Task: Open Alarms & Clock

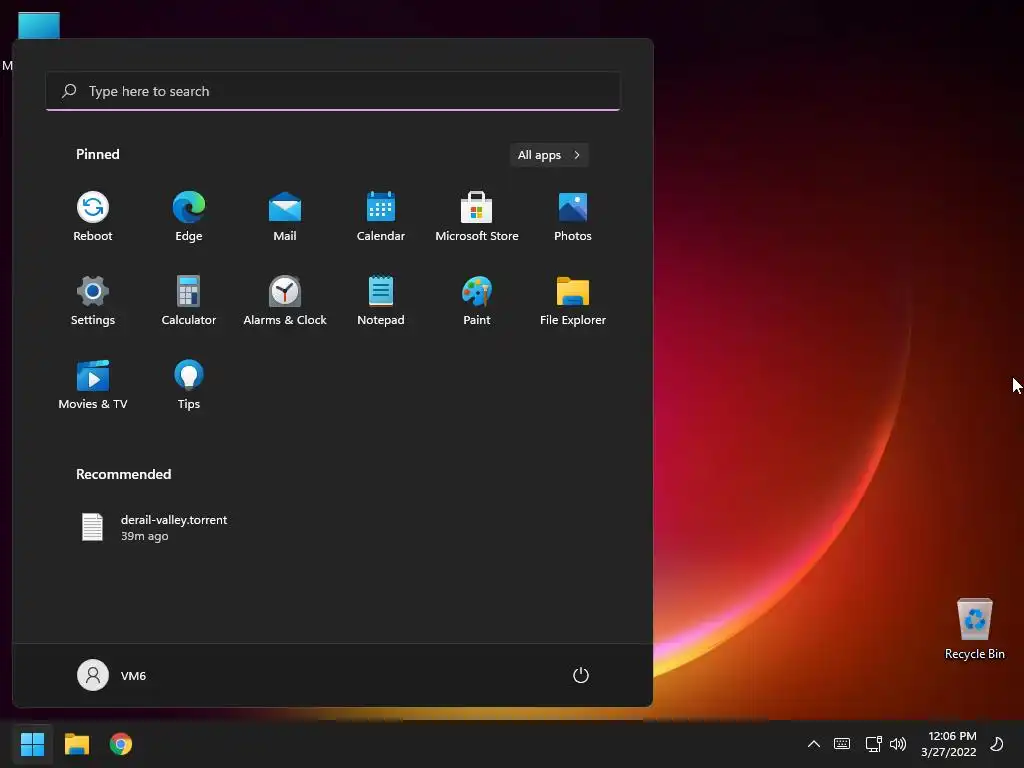Action: pyautogui.click(x=285, y=301)
